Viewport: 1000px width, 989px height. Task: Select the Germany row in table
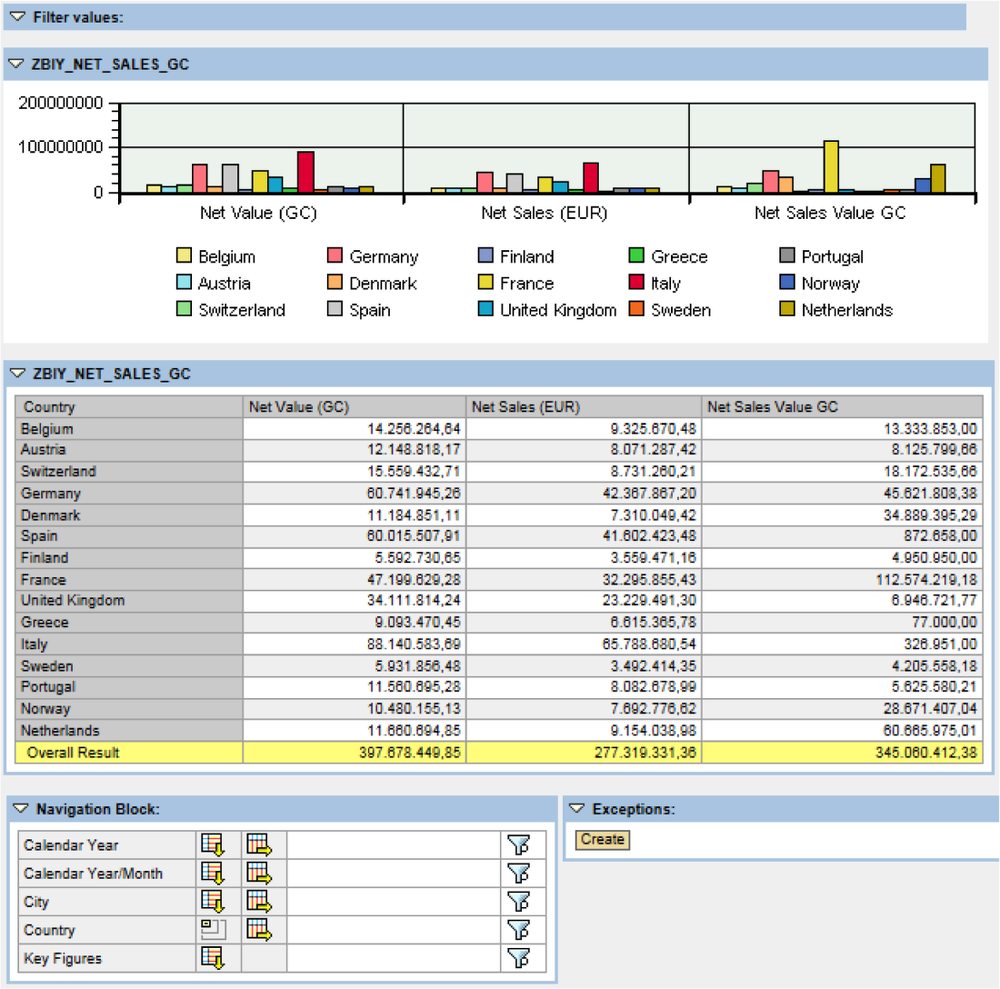pos(51,493)
